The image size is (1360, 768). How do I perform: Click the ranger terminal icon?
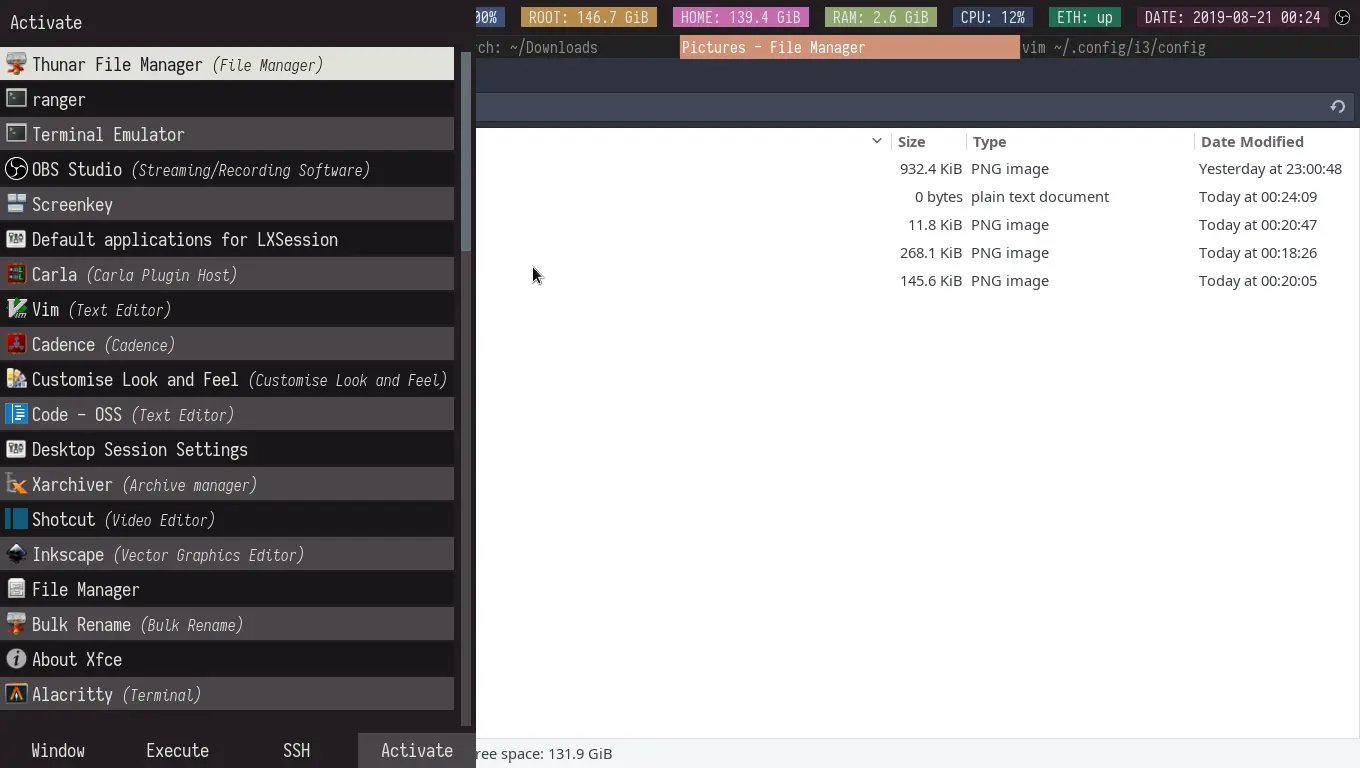click(x=16, y=99)
